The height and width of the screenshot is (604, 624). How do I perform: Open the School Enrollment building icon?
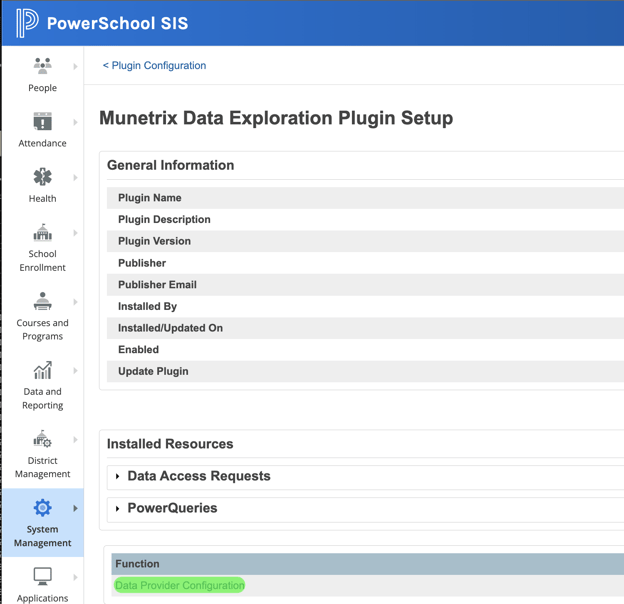pos(43,232)
